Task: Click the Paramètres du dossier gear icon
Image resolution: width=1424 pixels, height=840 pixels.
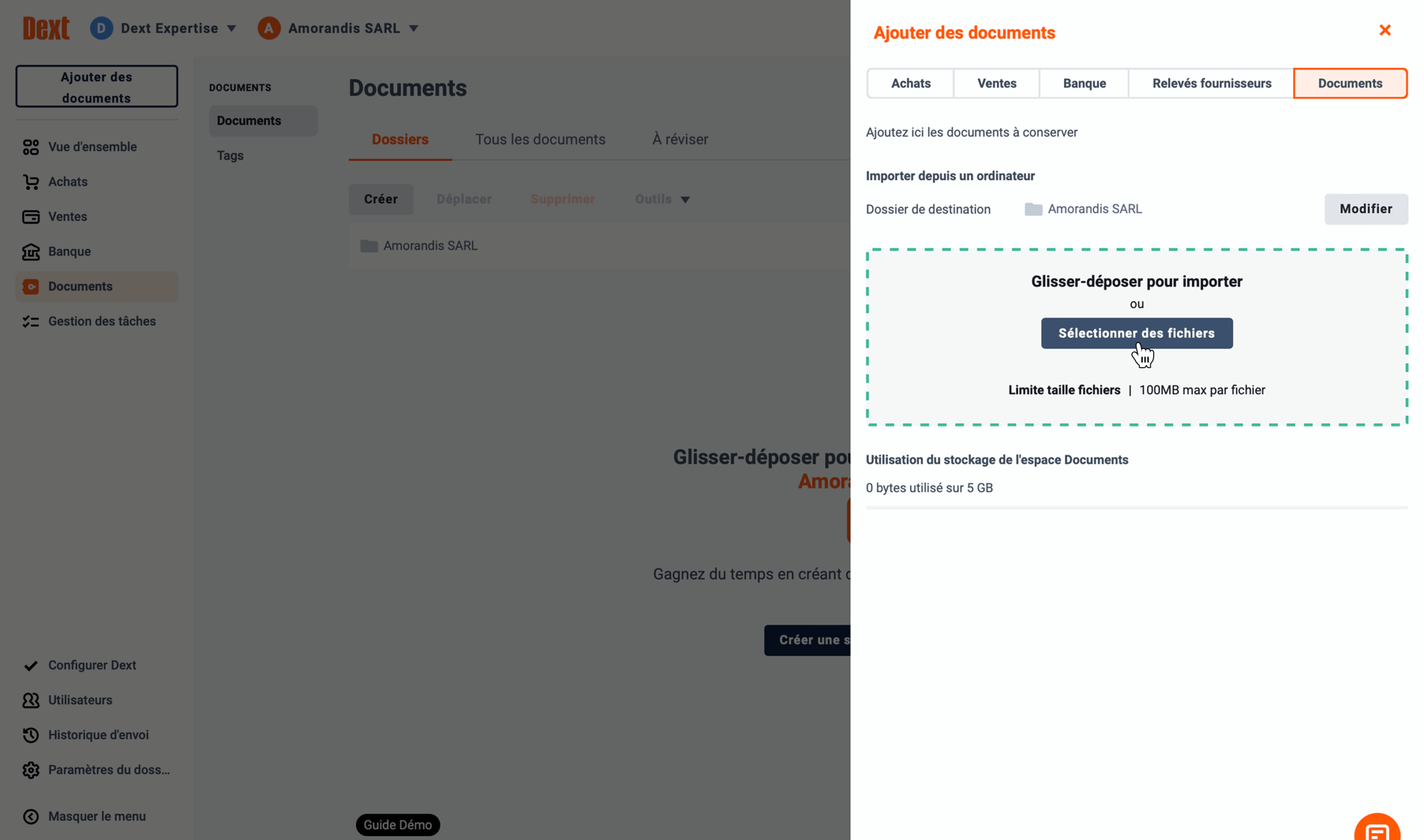Action: click(x=31, y=770)
